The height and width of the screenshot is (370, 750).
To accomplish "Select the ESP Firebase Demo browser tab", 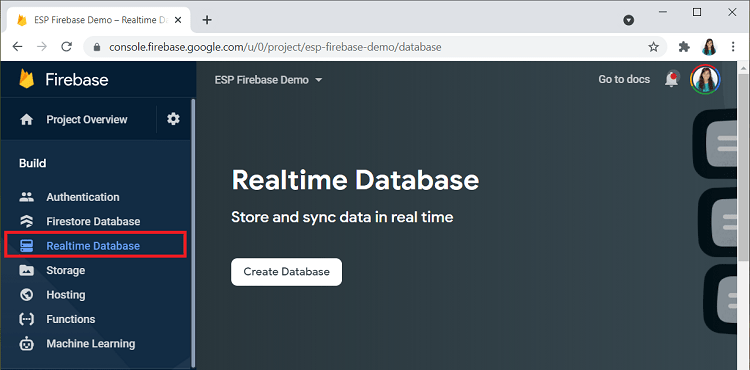I will (98, 20).
